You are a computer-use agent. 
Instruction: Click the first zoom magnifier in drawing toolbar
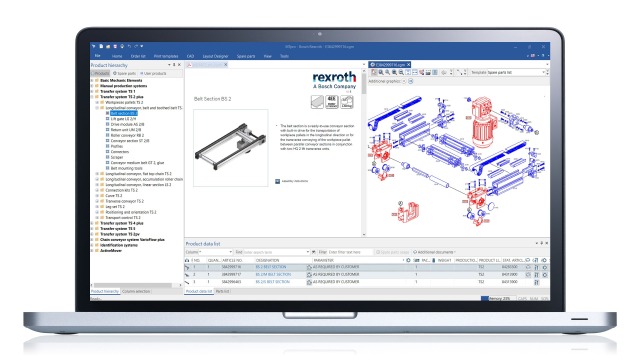pos(381,72)
